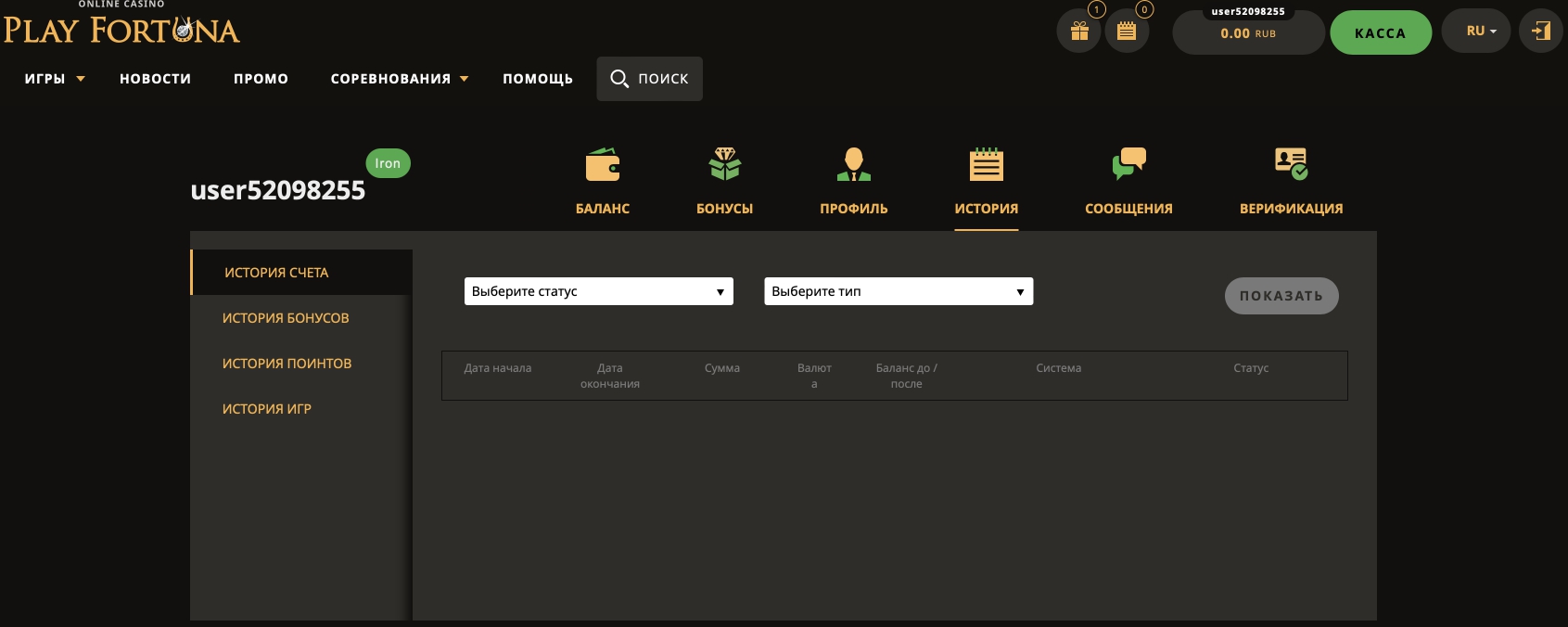Click the Поиск search field

coord(649,79)
